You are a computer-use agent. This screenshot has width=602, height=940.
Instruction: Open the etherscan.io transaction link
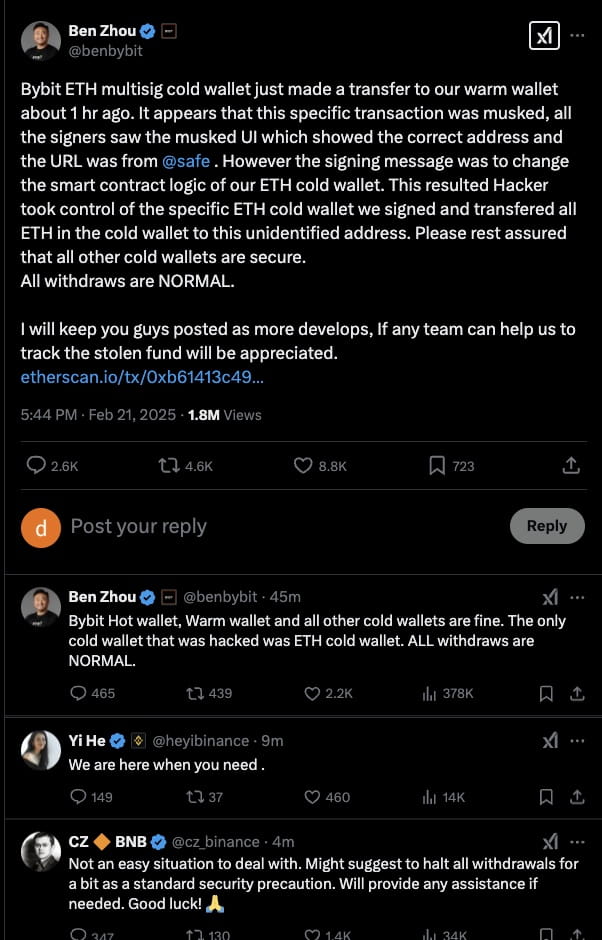point(142,377)
